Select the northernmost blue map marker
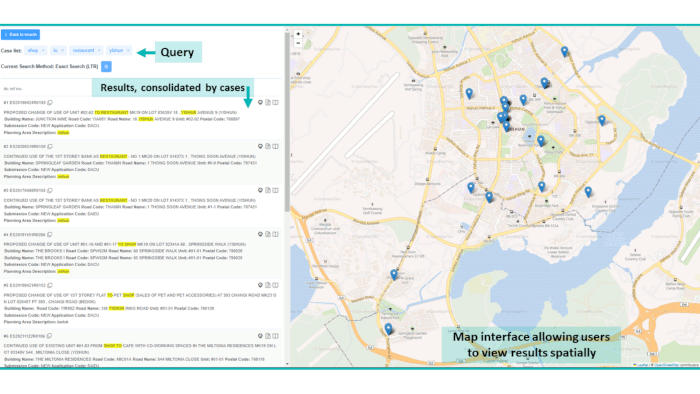700x394 pixels. click(x=565, y=51)
